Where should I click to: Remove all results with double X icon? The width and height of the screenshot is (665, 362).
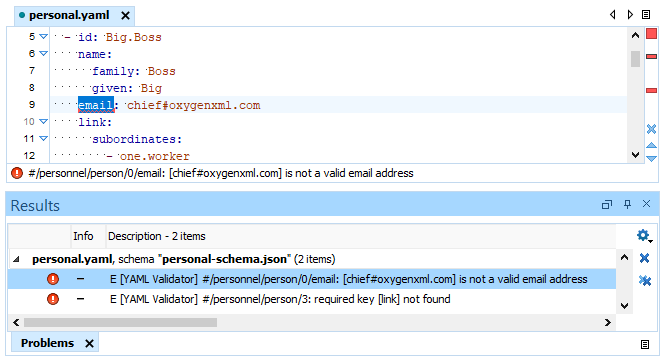click(x=645, y=280)
